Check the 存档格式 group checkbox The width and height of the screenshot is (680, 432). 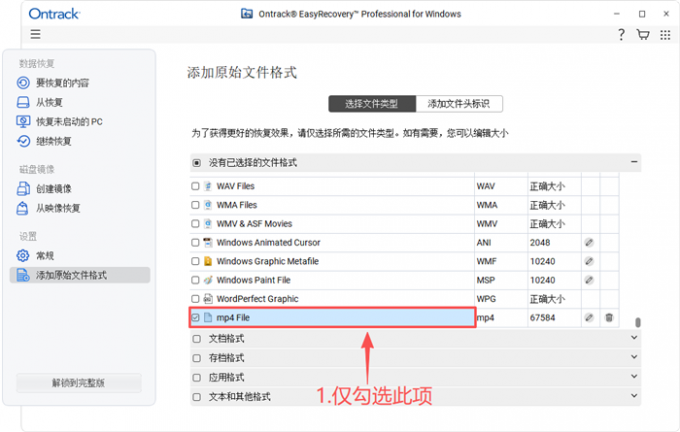(x=197, y=358)
